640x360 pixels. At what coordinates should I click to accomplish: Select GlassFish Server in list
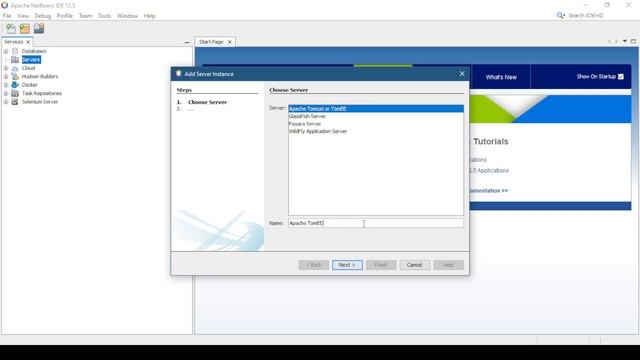(376, 116)
